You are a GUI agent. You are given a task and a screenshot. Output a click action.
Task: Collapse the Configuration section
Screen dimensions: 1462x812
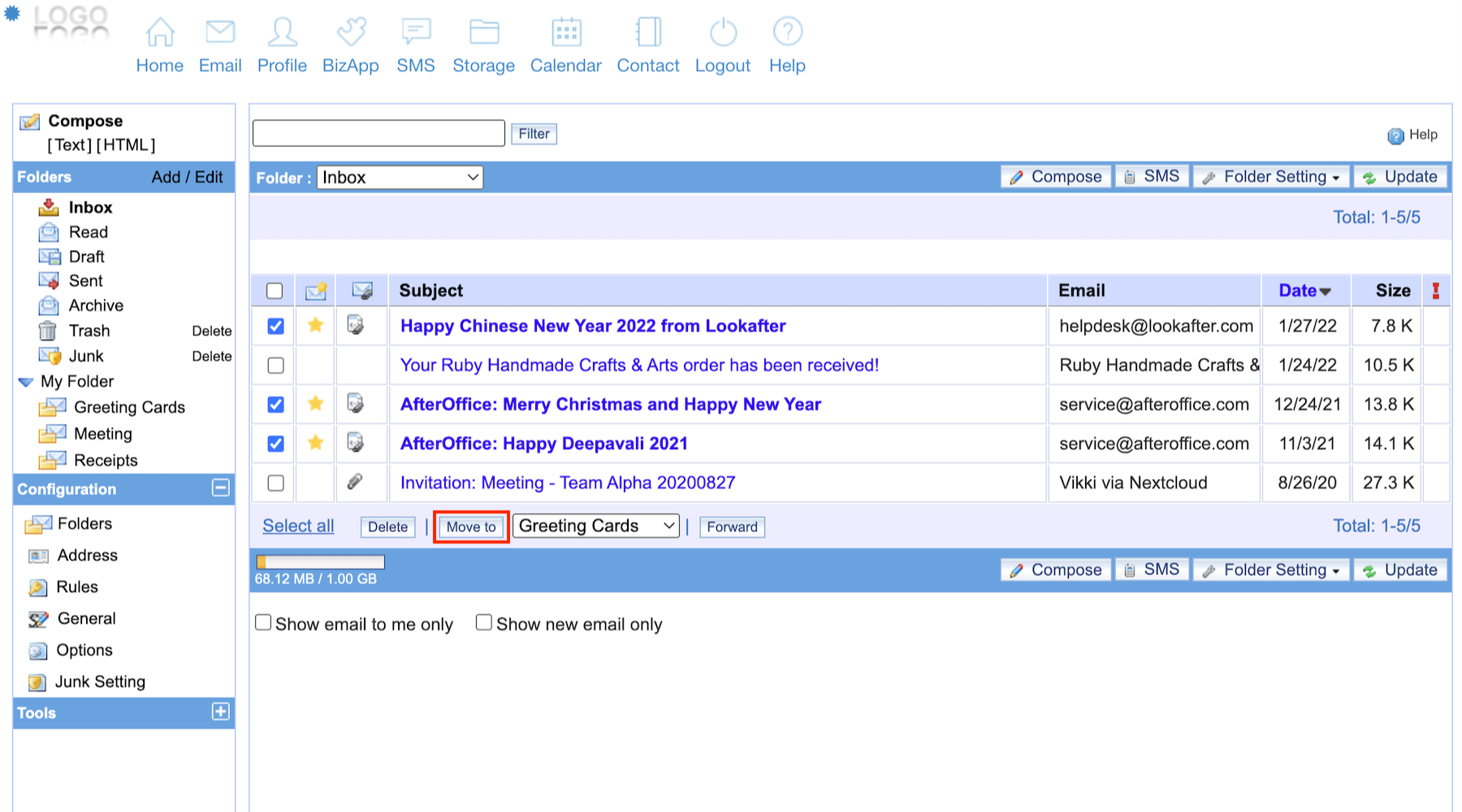[x=220, y=488]
